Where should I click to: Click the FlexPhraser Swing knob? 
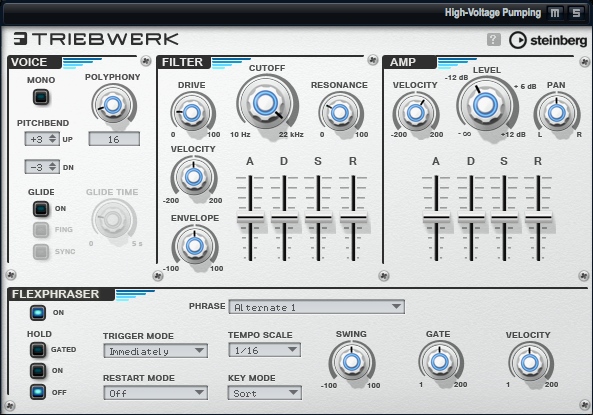click(352, 362)
